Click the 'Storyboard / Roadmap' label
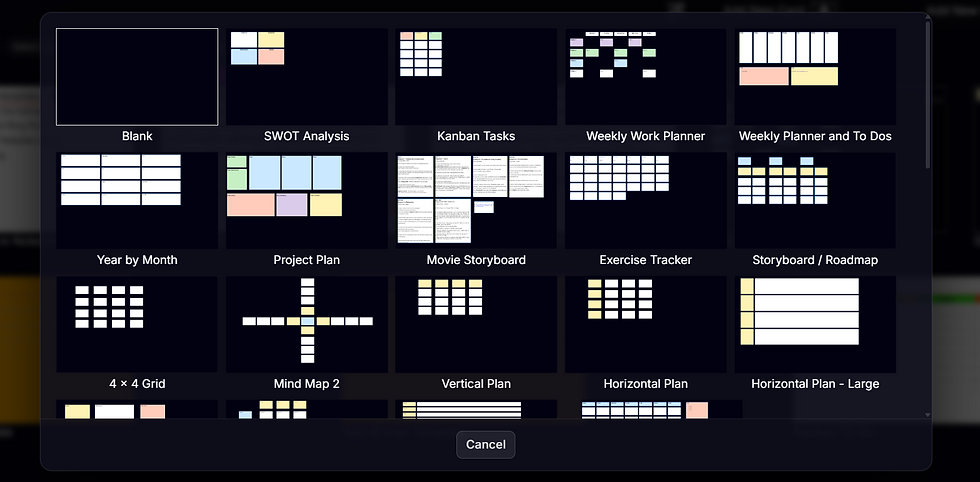Image resolution: width=980 pixels, height=482 pixels. tap(815, 259)
